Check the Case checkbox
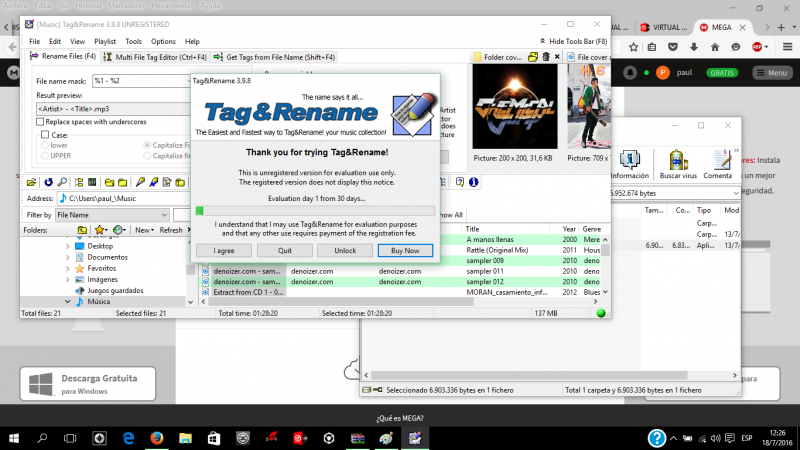The height and width of the screenshot is (450, 800). pyautogui.click(x=45, y=135)
